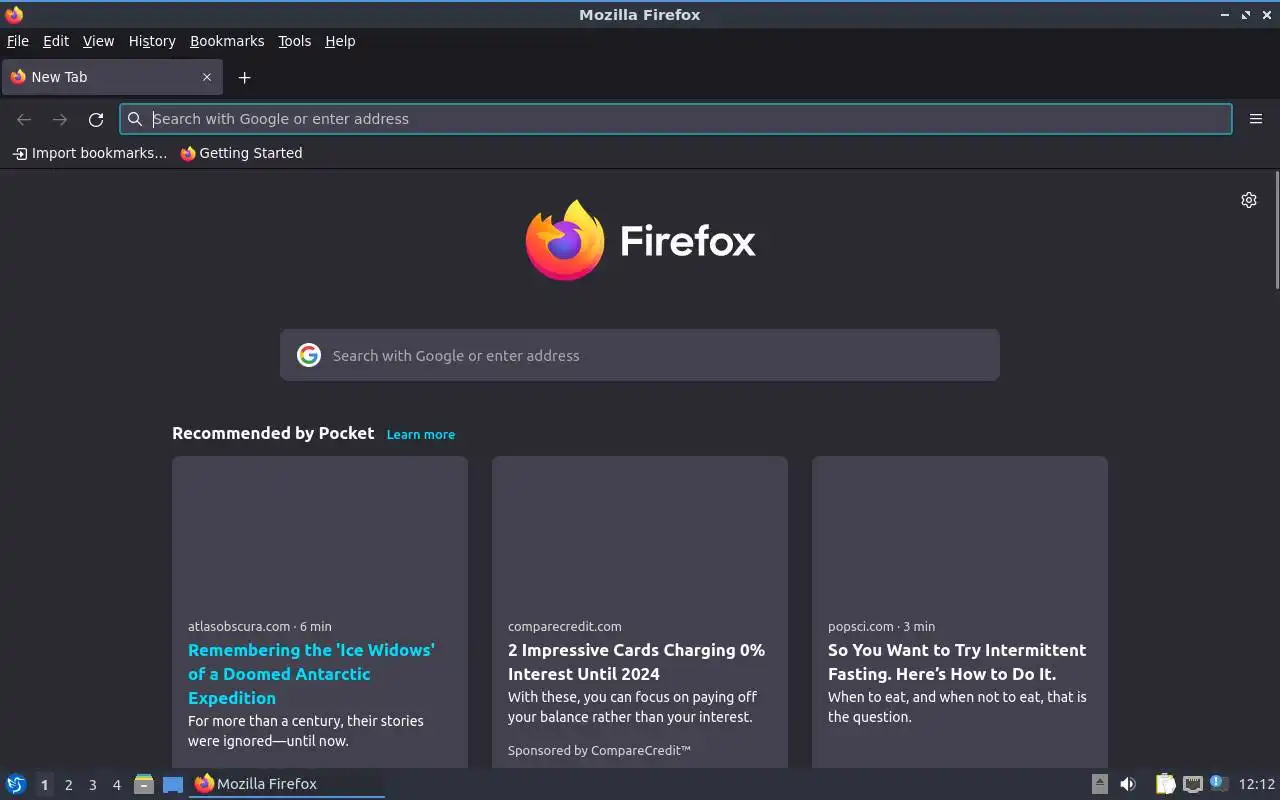1280x800 pixels.
Task: Switch to workspace 3 in taskbar
Action: 92,785
